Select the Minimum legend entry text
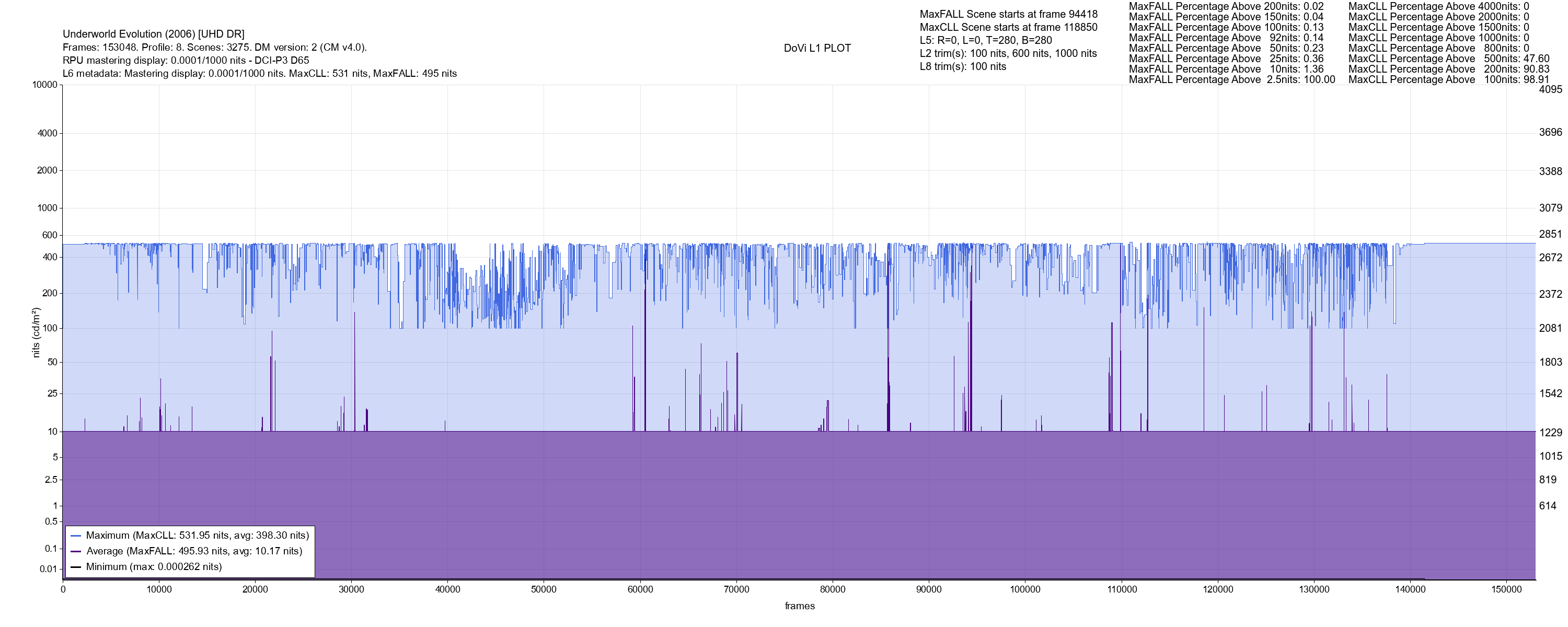The image size is (1568, 627). 153,567
